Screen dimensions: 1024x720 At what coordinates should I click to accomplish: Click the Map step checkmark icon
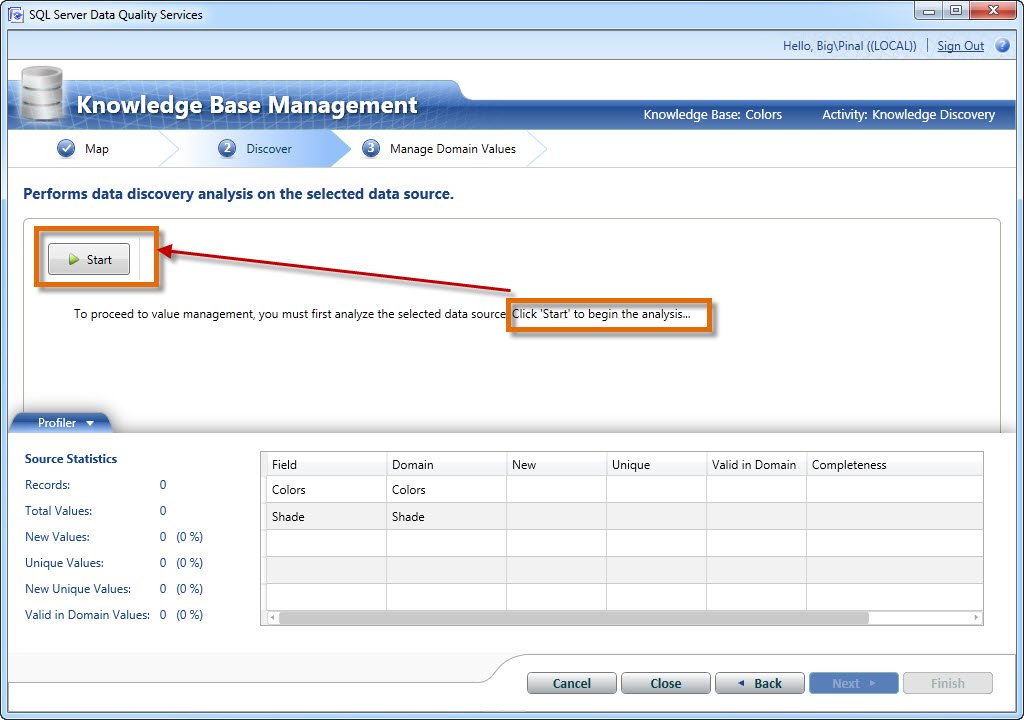[66, 148]
